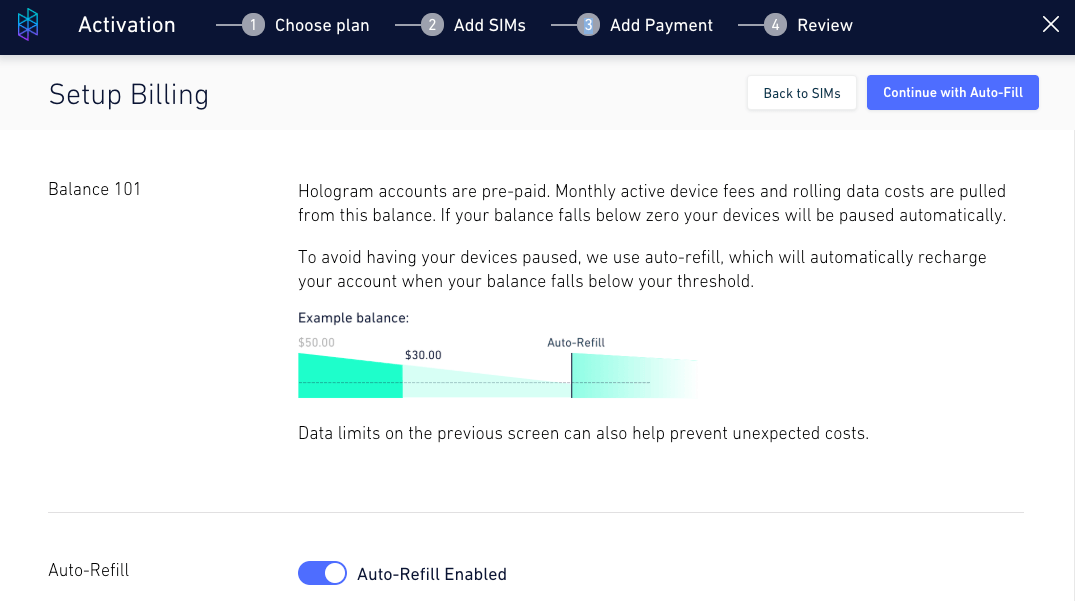Go to step 1 Choose plan

pyautogui.click(x=306, y=25)
